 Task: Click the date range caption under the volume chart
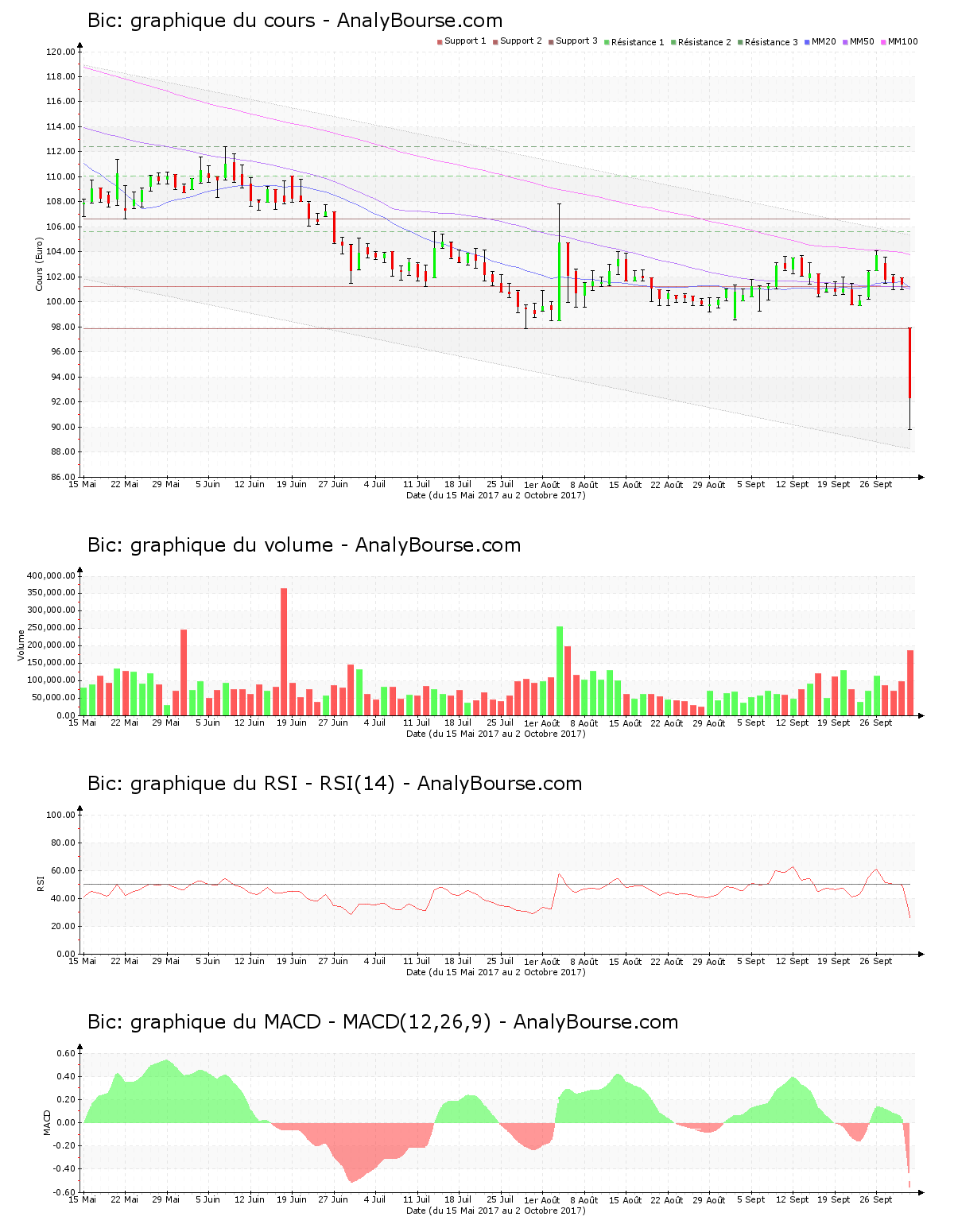pos(496,734)
